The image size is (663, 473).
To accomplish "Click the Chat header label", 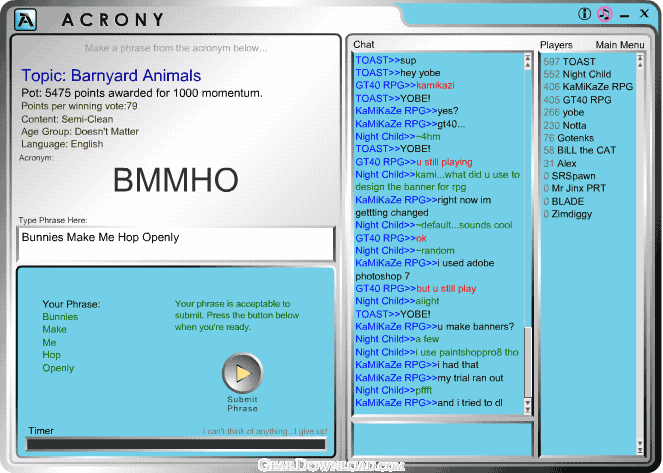I will coord(364,44).
